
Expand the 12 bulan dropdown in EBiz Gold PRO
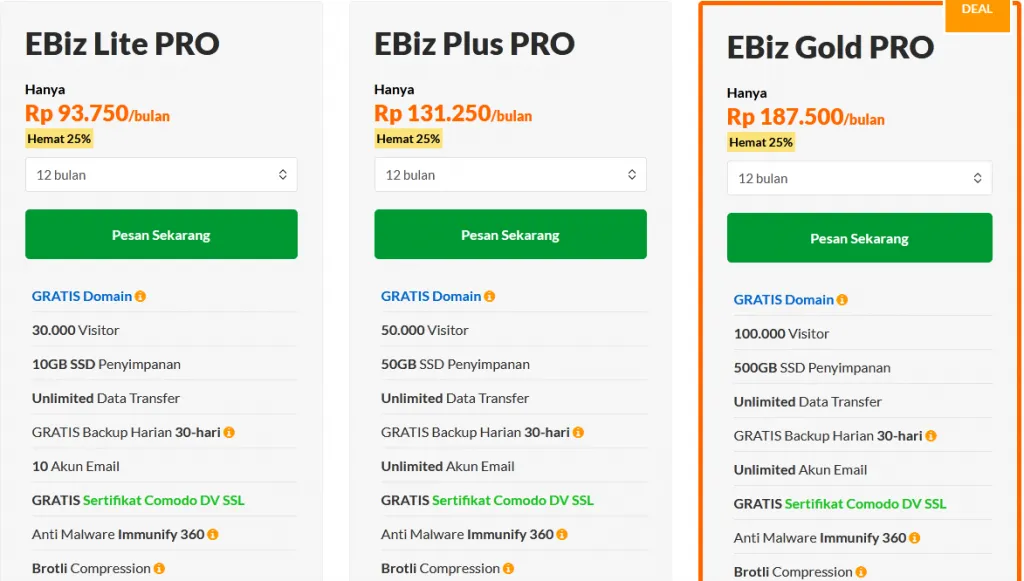[859, 178]
